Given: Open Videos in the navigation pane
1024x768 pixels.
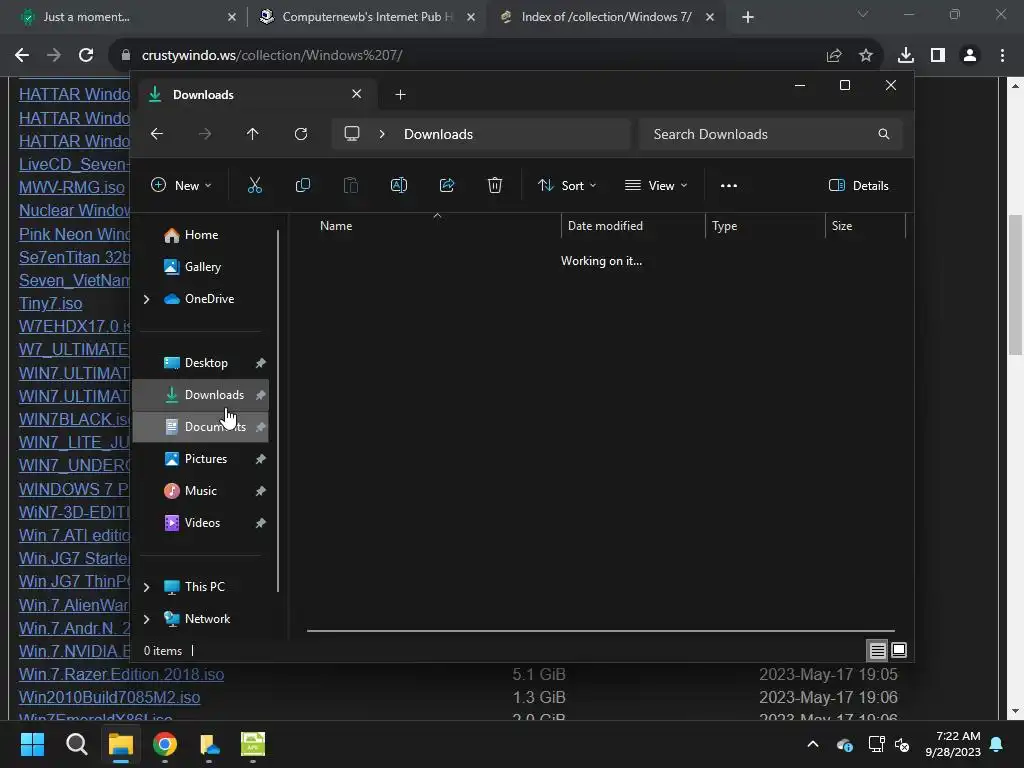Looking at the screenshot, I should tap(201, 523).
